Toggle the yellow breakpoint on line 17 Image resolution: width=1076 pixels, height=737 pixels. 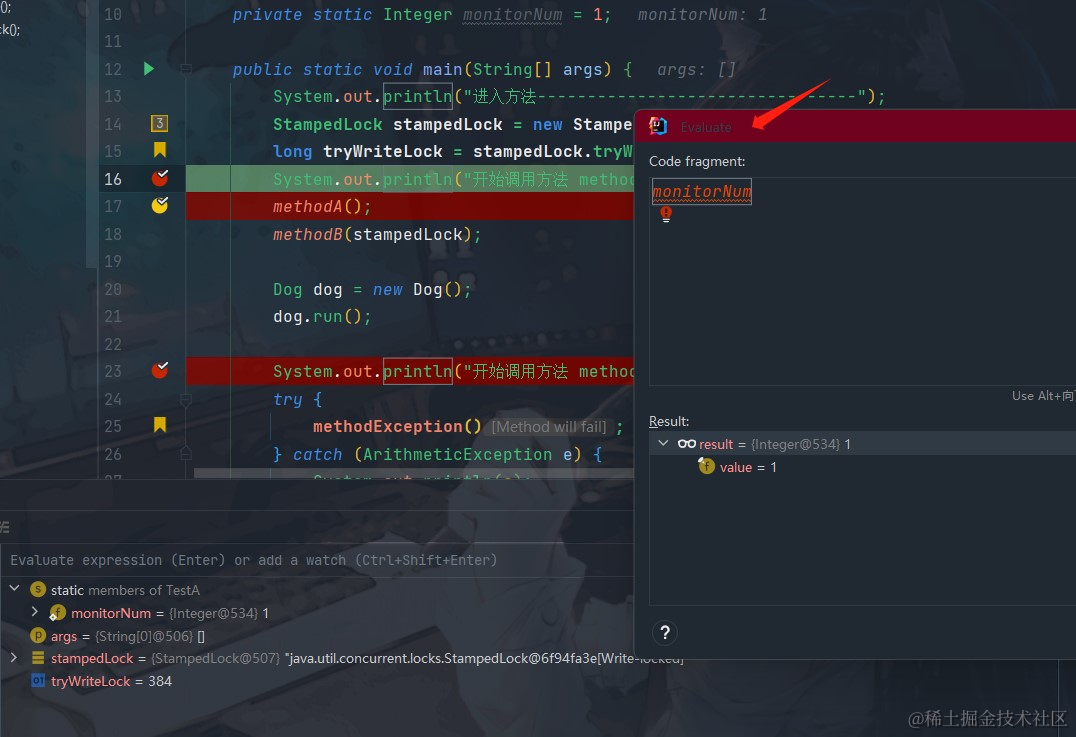(x=160, y=205)
